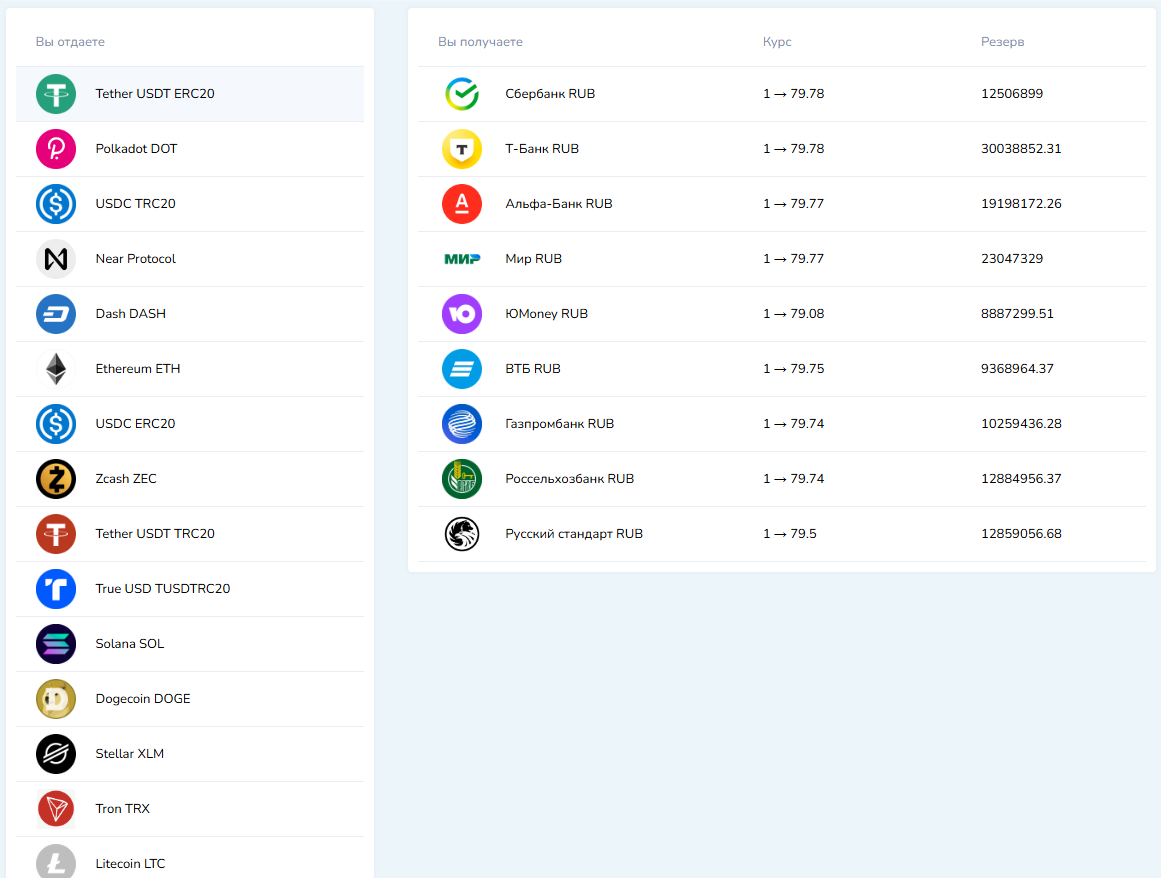
Task: Select the Газпромбанк RUB row
Action: coord(560,424)
